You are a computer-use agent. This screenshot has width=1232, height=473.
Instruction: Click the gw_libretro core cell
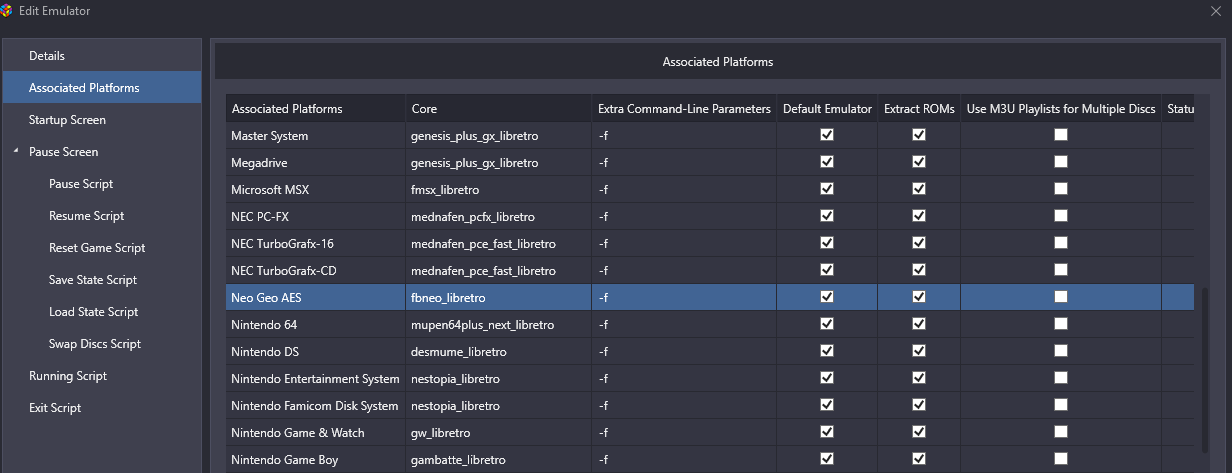pyautogui.click(x=498, y=433)
